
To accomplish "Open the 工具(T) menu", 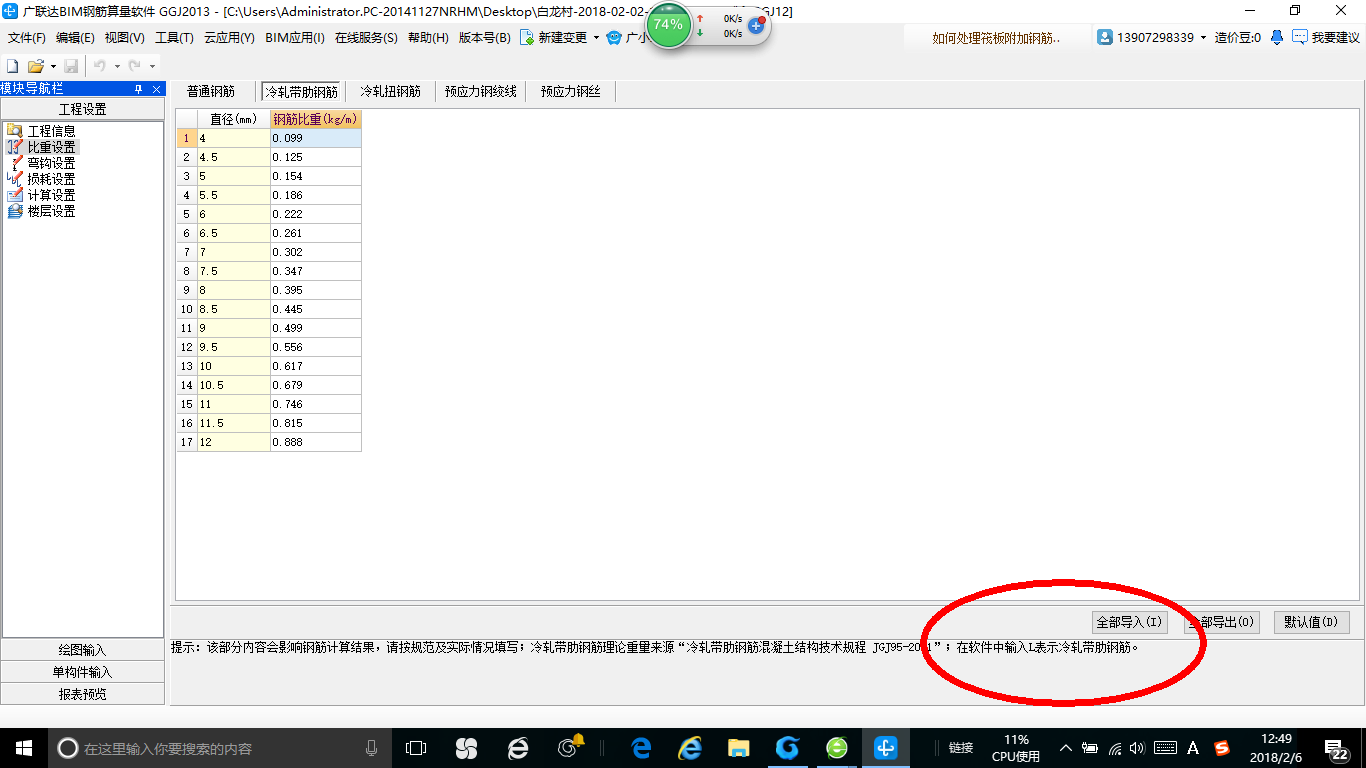I will pyautogui.click(x=174, y=37).
